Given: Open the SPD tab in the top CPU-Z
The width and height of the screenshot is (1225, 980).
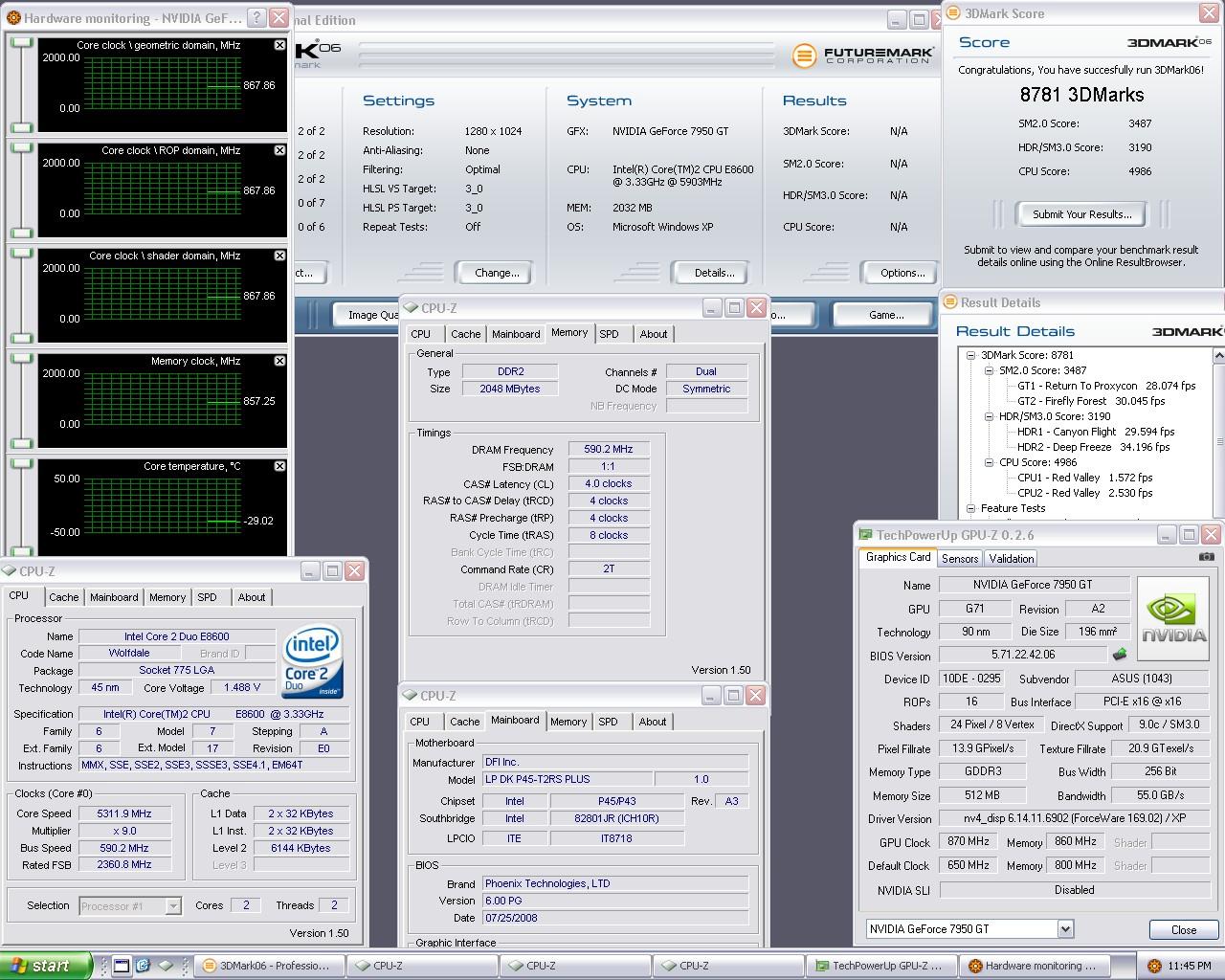Looking at the screenshot, I should click(609, 334).
